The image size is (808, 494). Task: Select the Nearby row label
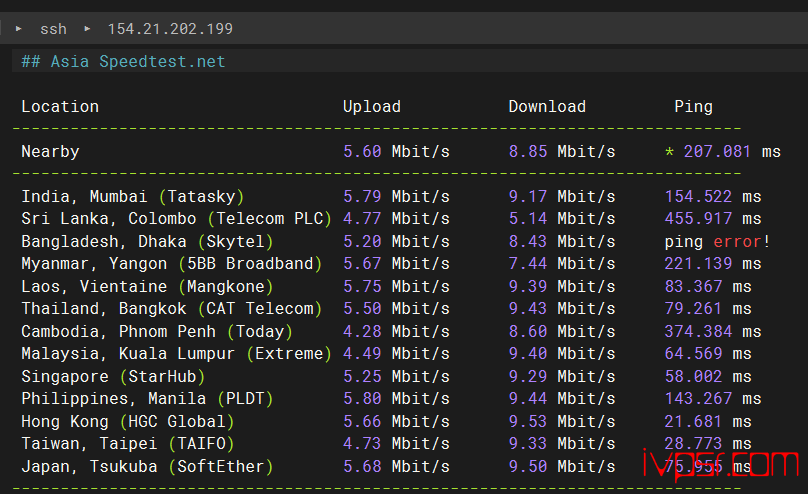coord(50,152)
